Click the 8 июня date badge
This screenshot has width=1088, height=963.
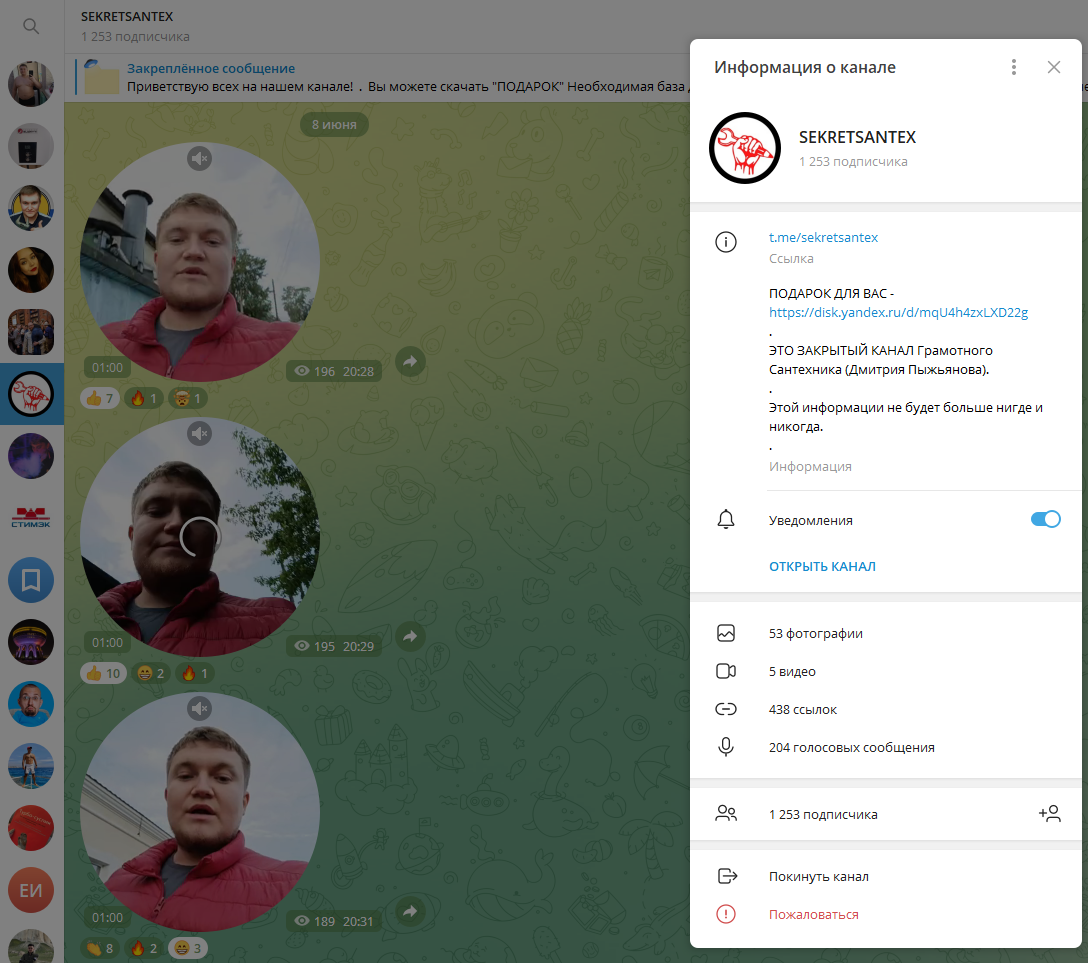(x=334, y=125)
